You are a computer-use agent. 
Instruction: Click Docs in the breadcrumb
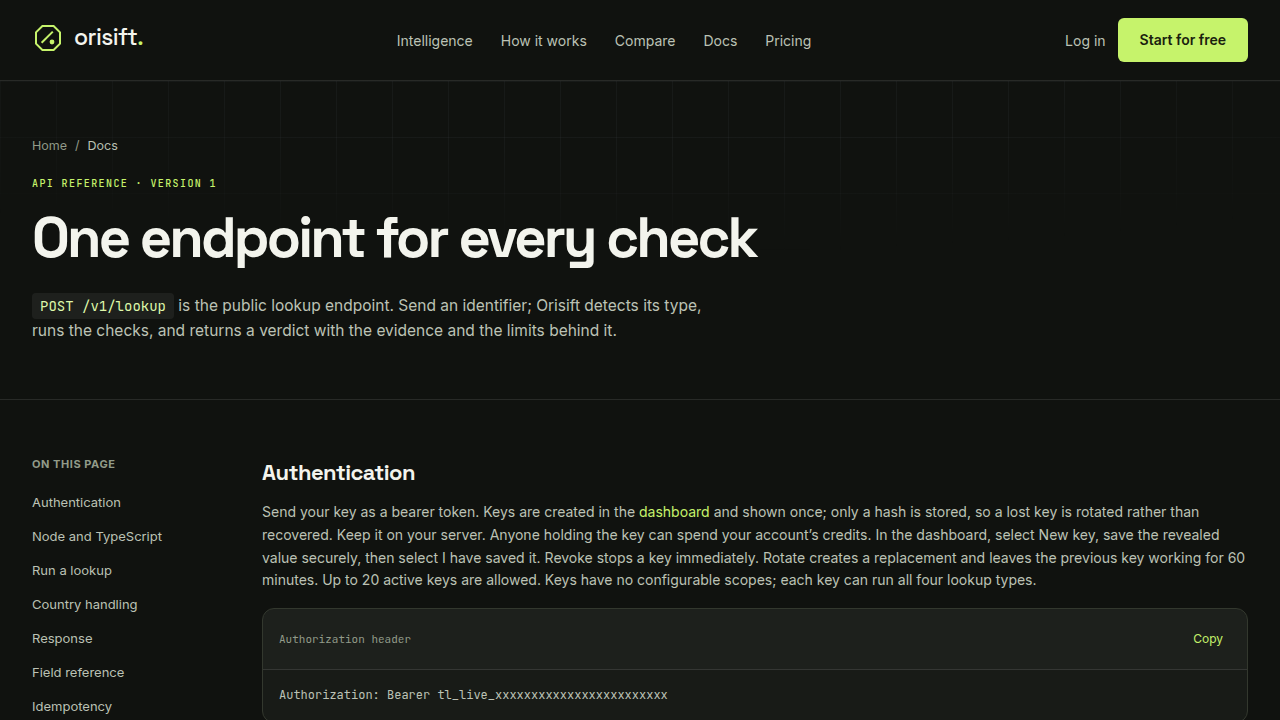coord(103,146)
